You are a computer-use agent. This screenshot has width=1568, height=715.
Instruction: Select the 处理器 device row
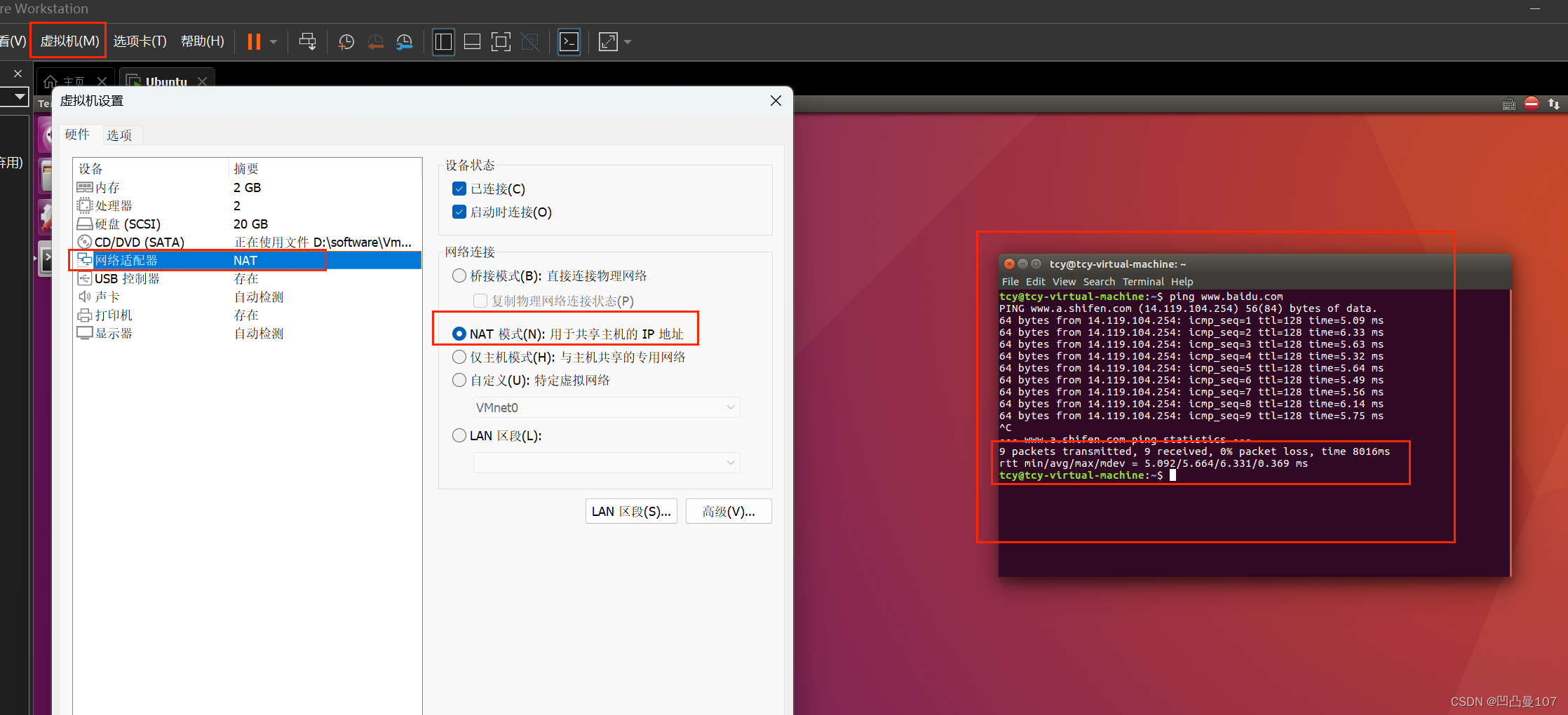(x=247, y=205)
